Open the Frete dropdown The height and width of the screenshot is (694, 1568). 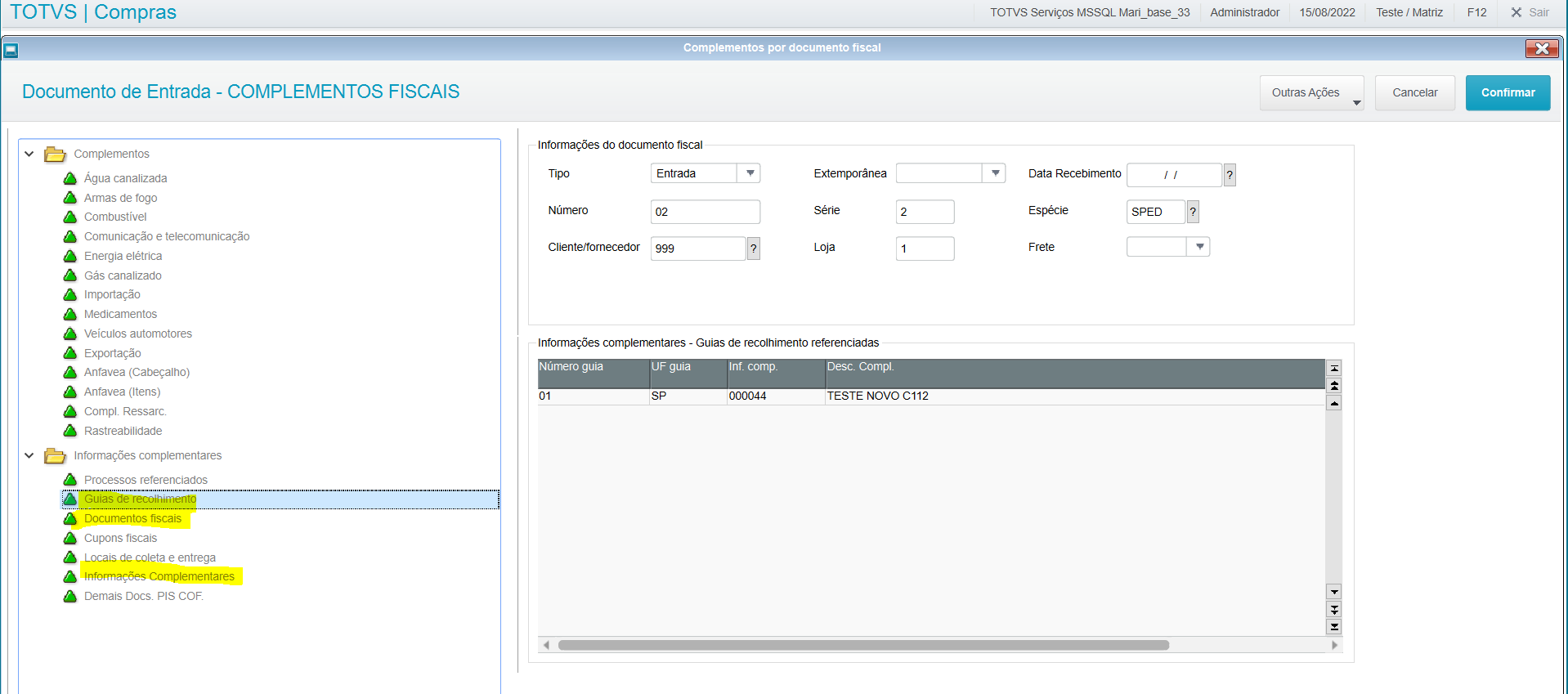[x=1199, y=246]
